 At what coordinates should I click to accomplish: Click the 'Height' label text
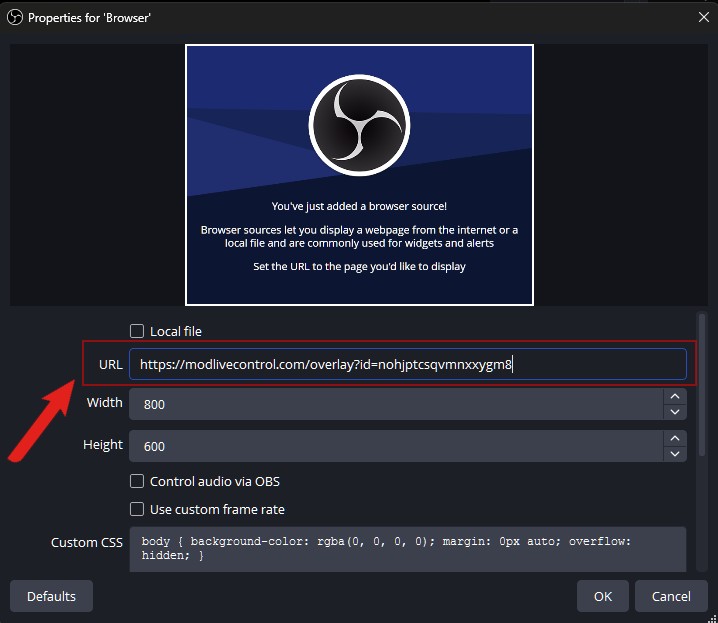point(103,444)
